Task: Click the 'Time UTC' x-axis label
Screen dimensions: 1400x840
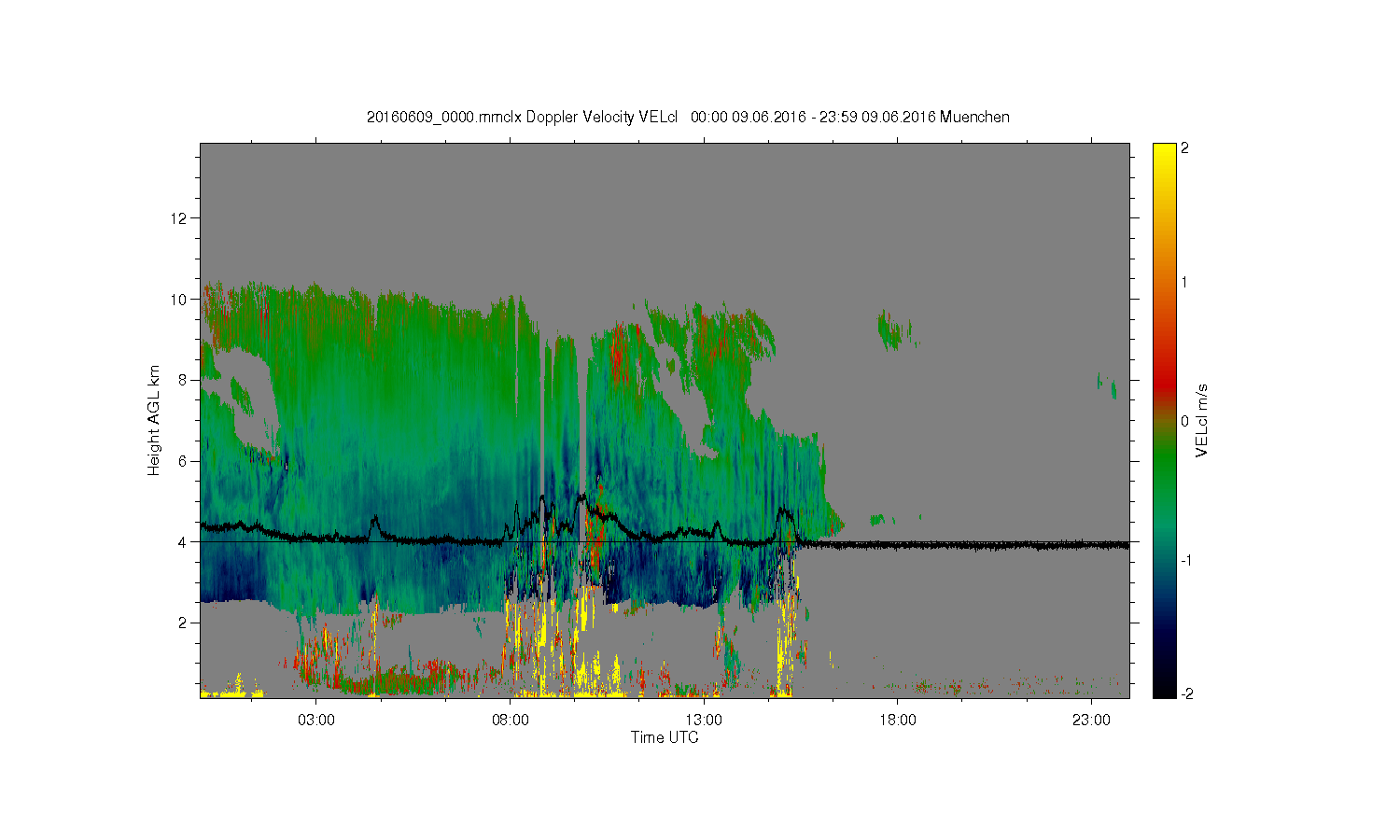Action: pos(665,737)
